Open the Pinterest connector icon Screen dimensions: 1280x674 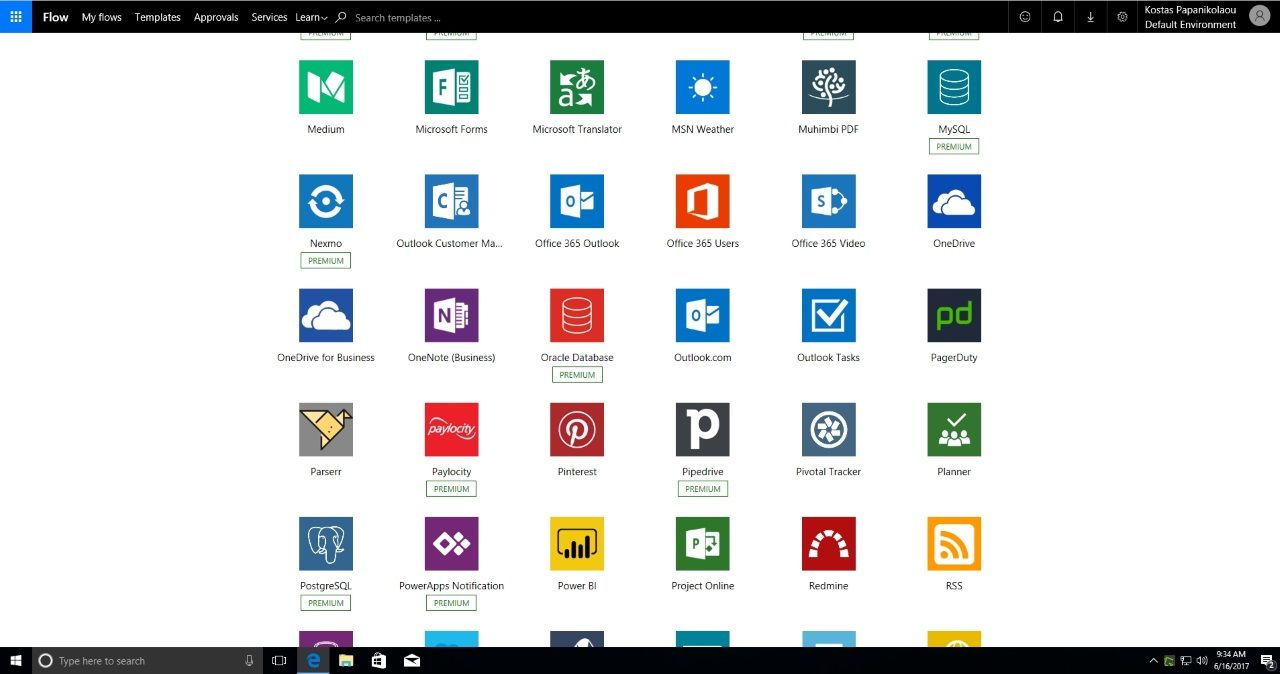point(577,429)
